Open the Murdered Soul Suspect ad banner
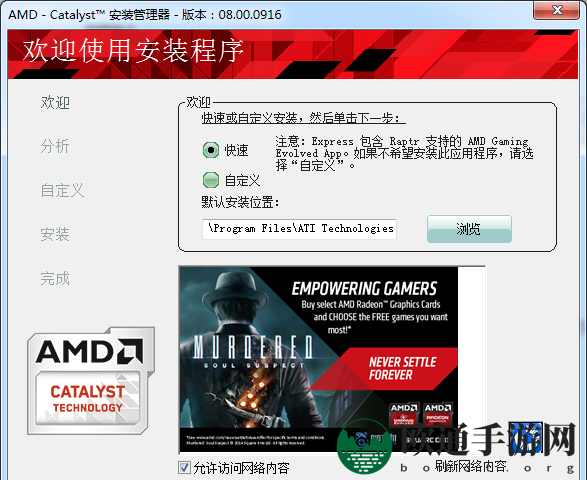The width and height of the screenshot is (587, 480). (x=318, y=360)
